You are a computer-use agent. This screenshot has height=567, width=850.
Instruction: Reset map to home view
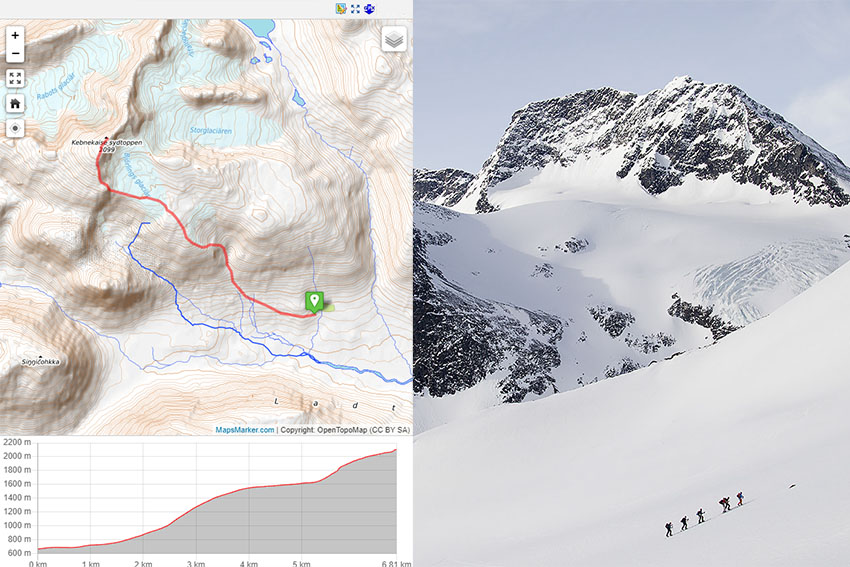coord(15,103)
